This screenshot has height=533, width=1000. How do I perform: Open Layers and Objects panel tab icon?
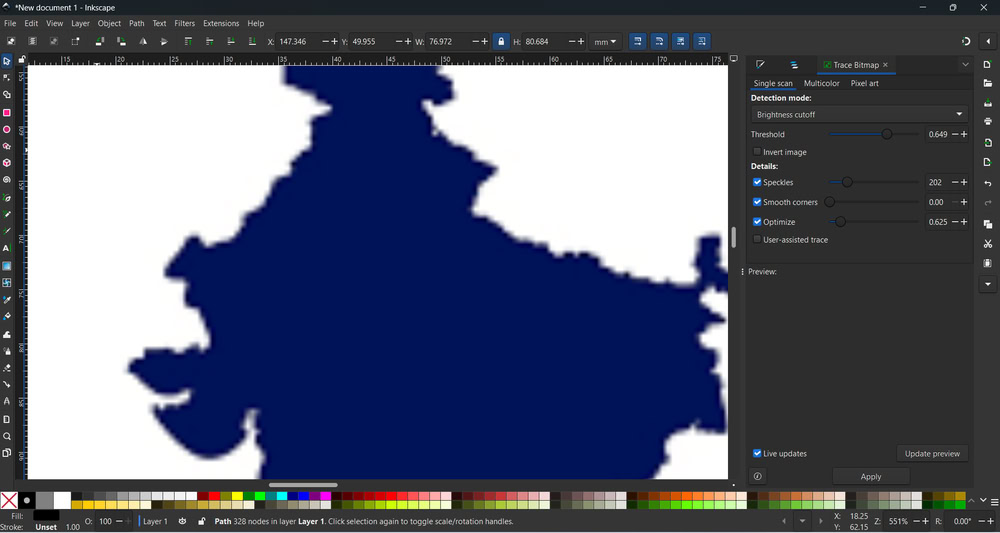[x=794, y=65]
